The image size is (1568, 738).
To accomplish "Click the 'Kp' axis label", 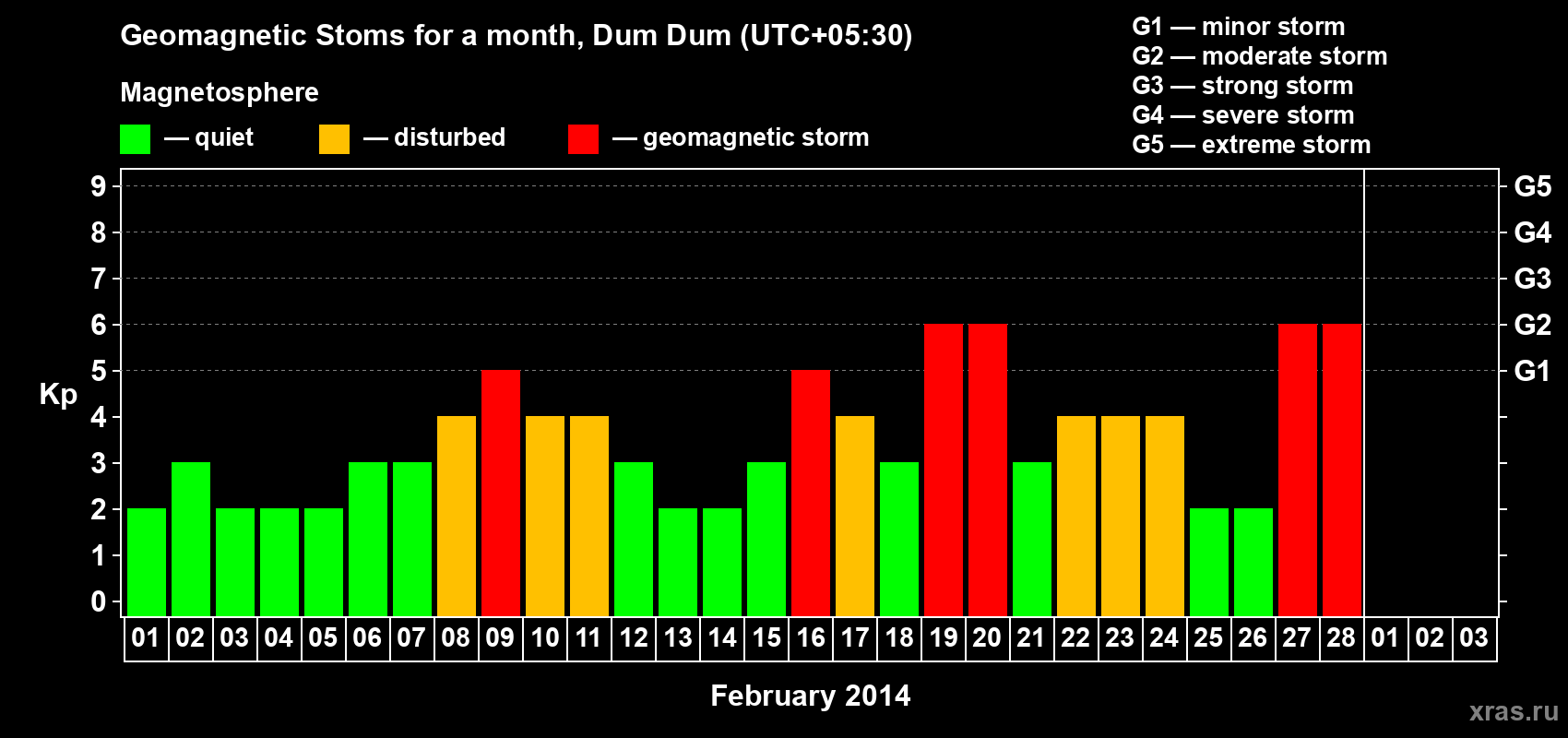I will pos(58,395).
